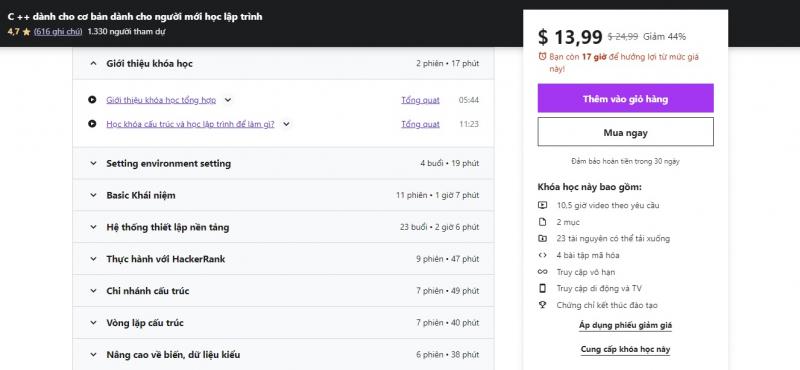Click play icon beside Giới thiệu khóa học tổng hợp

pyautogui.click(x=92, y=100)
